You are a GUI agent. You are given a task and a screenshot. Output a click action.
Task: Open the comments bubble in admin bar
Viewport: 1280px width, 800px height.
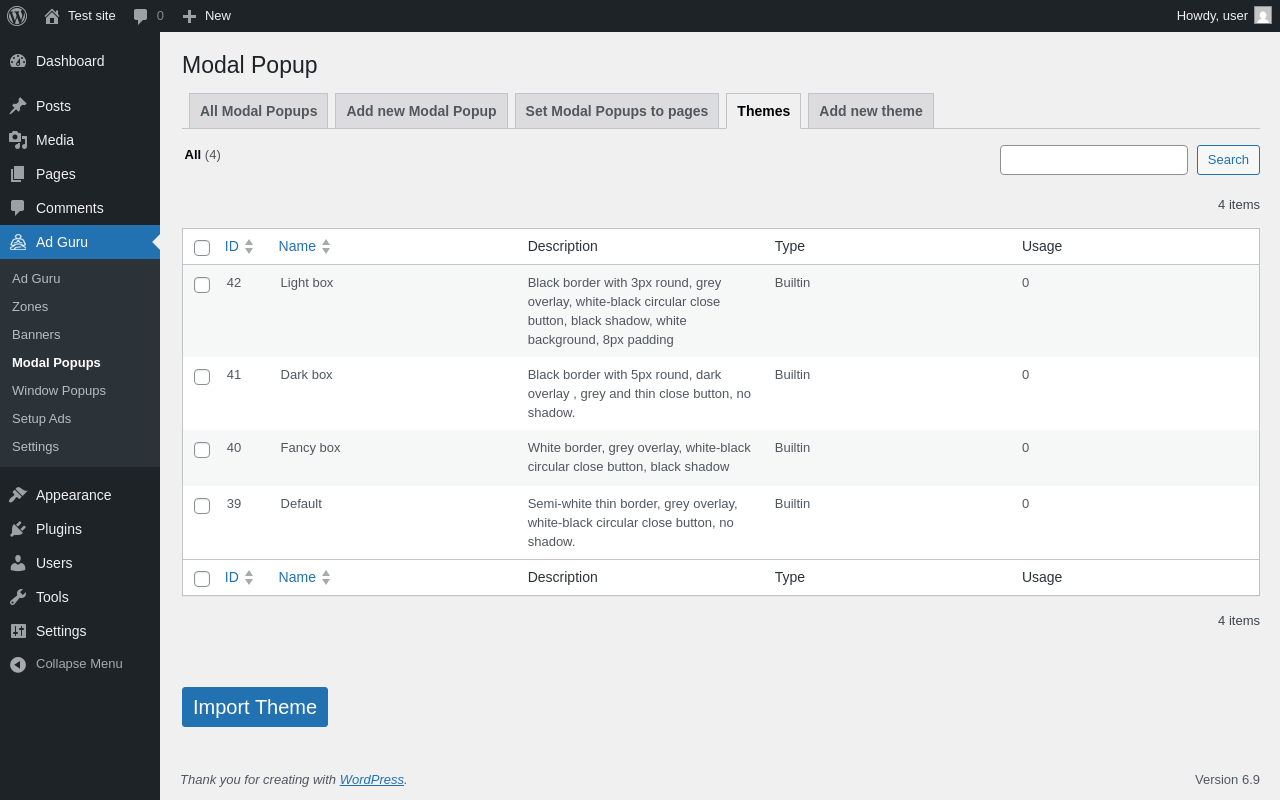[x=141, y=16]
